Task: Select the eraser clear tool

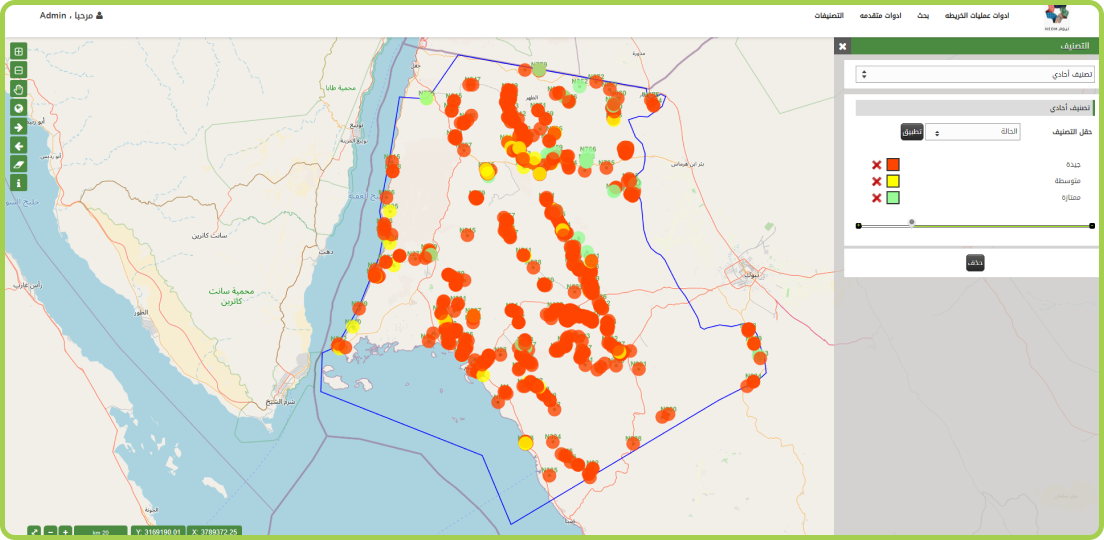Action: pyautogui.click(x=18, y=164)
